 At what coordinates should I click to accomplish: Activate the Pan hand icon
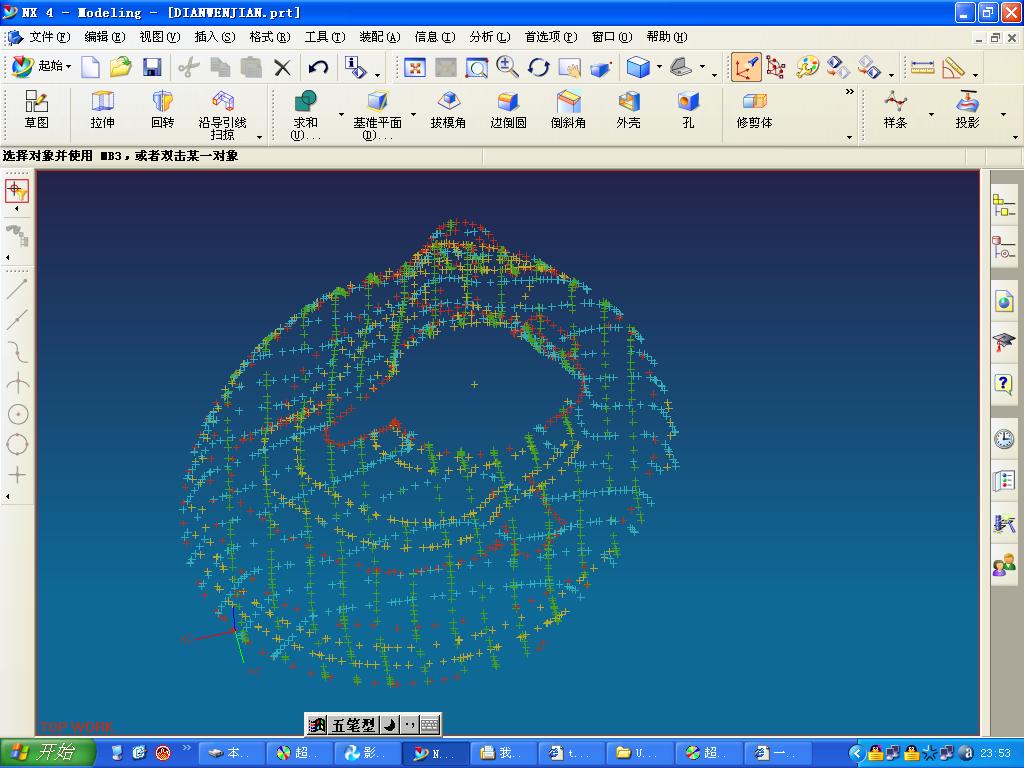coord(569,67)
